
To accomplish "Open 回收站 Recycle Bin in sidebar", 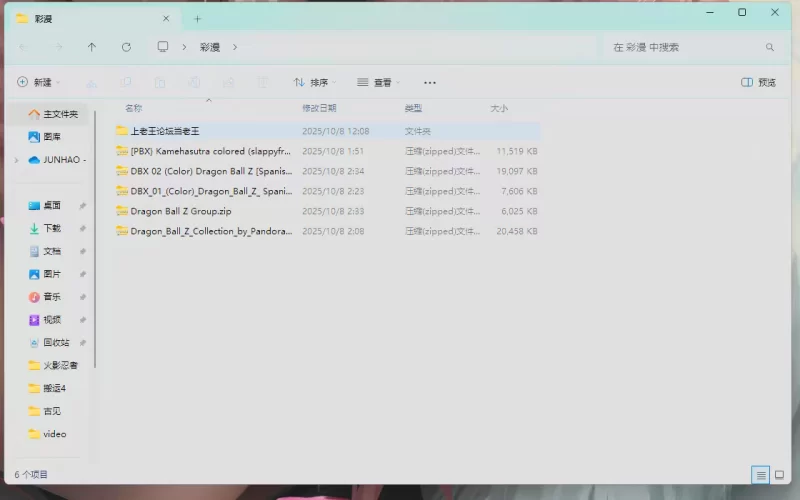I will 49,342.
